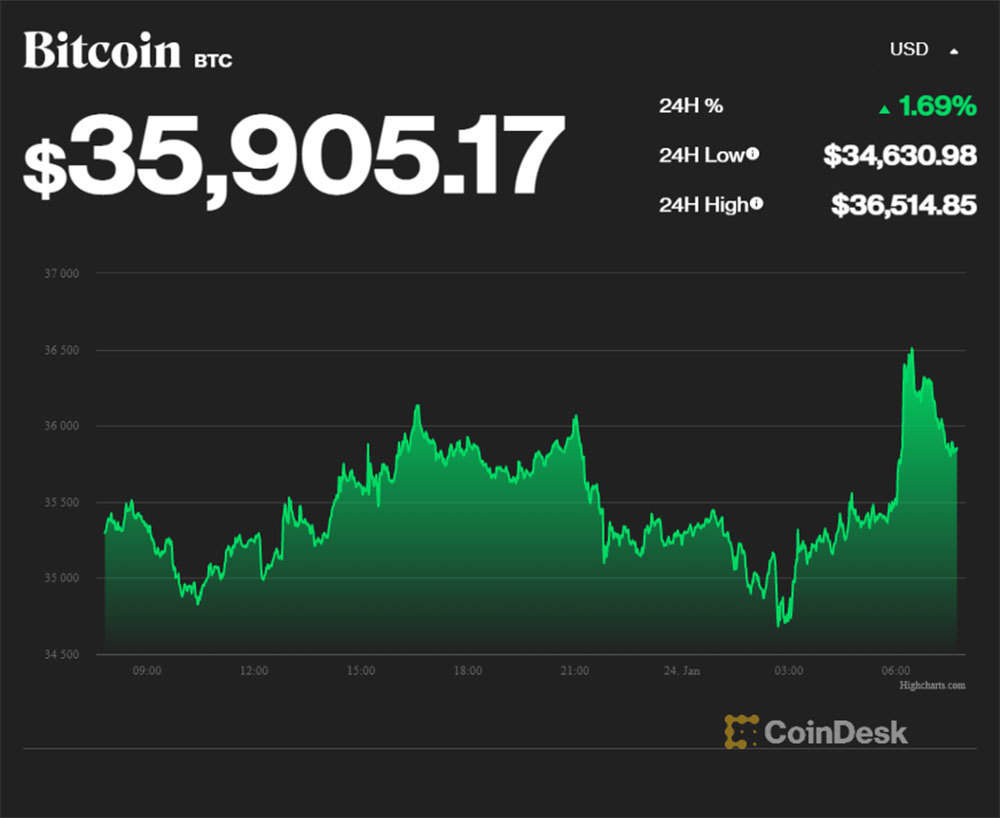Click the green up-triangle beside 1.69%
The image size is (1000, 818).
pos(884,108)
